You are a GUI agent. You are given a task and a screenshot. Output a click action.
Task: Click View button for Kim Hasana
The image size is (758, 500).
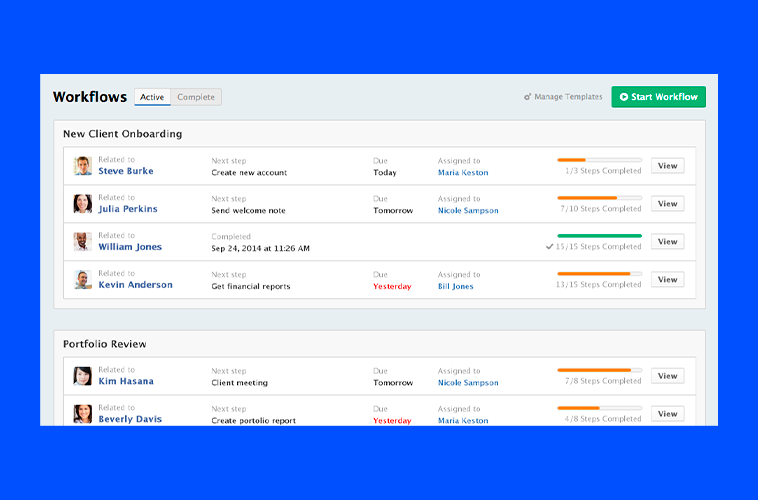click(667, 376)
